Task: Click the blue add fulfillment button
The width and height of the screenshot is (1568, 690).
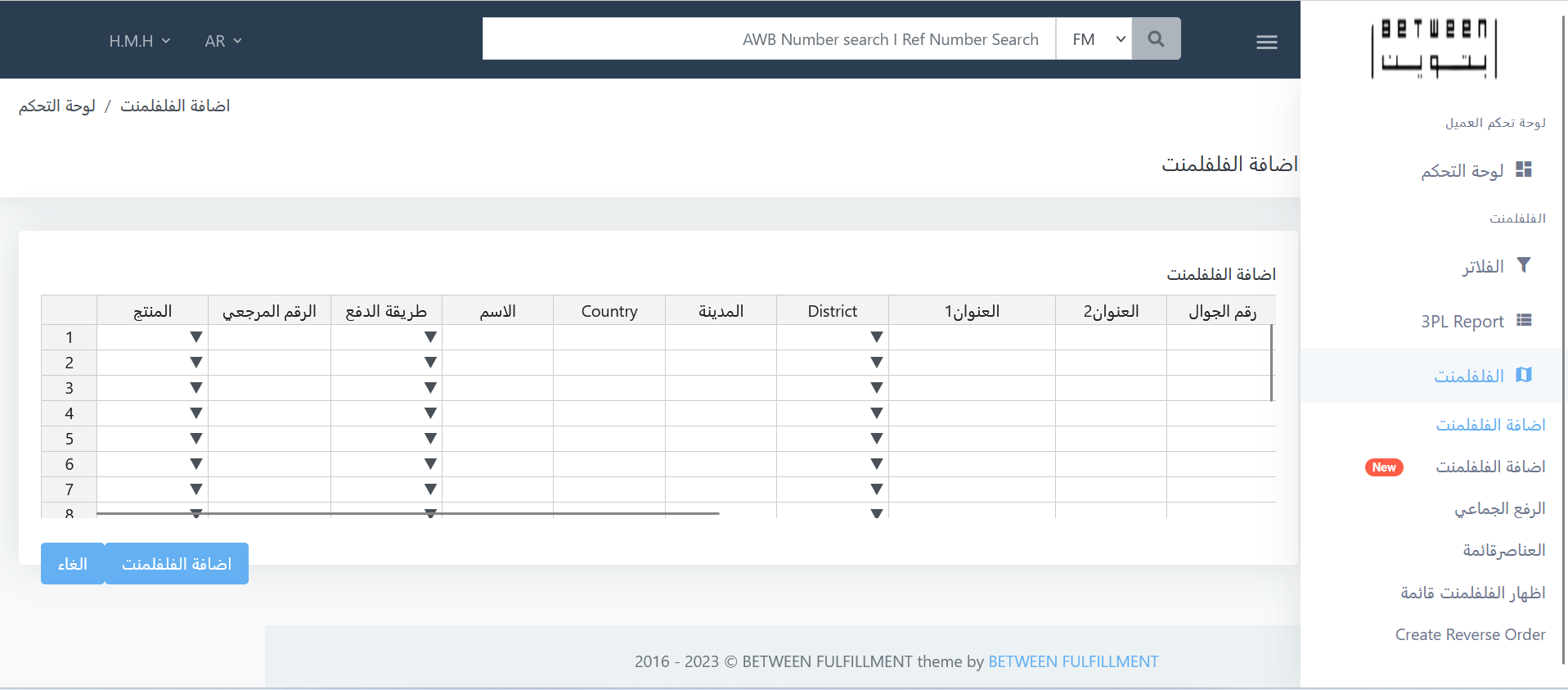Action: tap(176, 564)
